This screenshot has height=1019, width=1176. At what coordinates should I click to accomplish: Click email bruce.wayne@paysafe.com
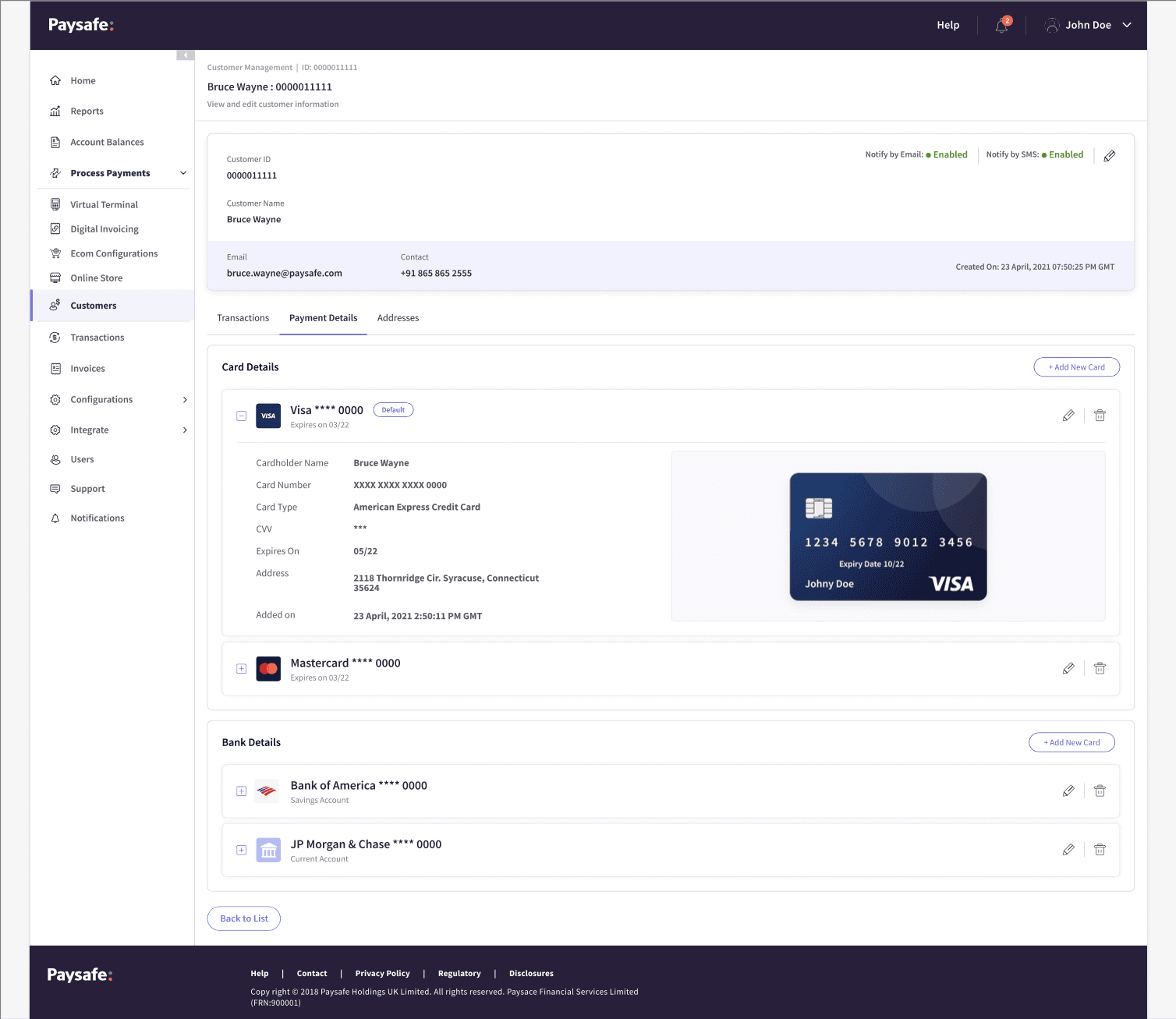point(285,274)
